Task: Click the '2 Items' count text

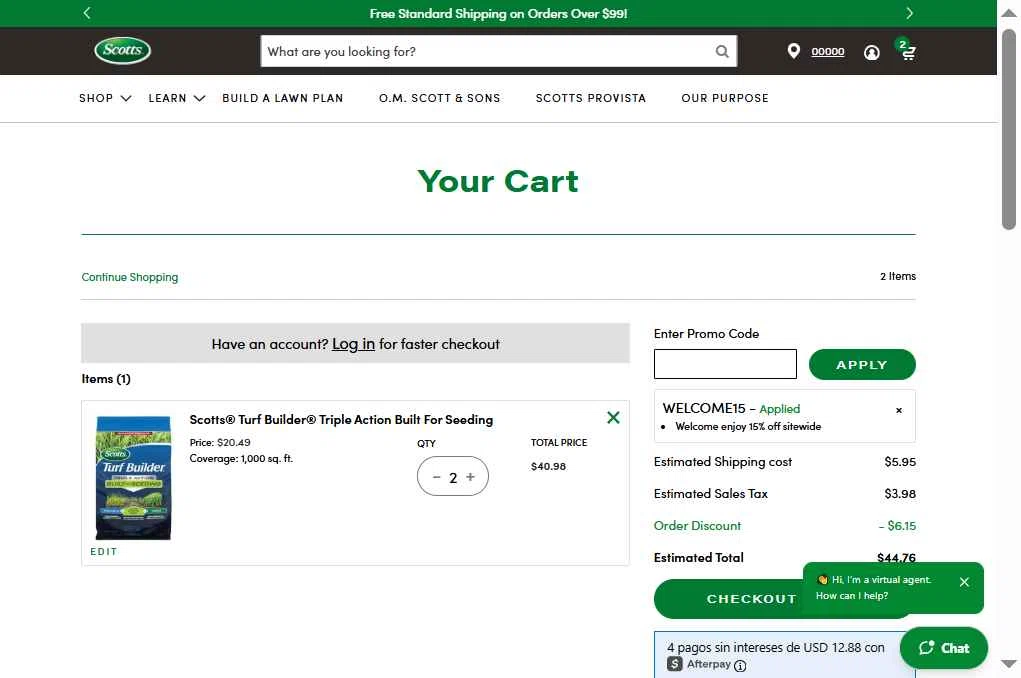Action: [898, 276]
